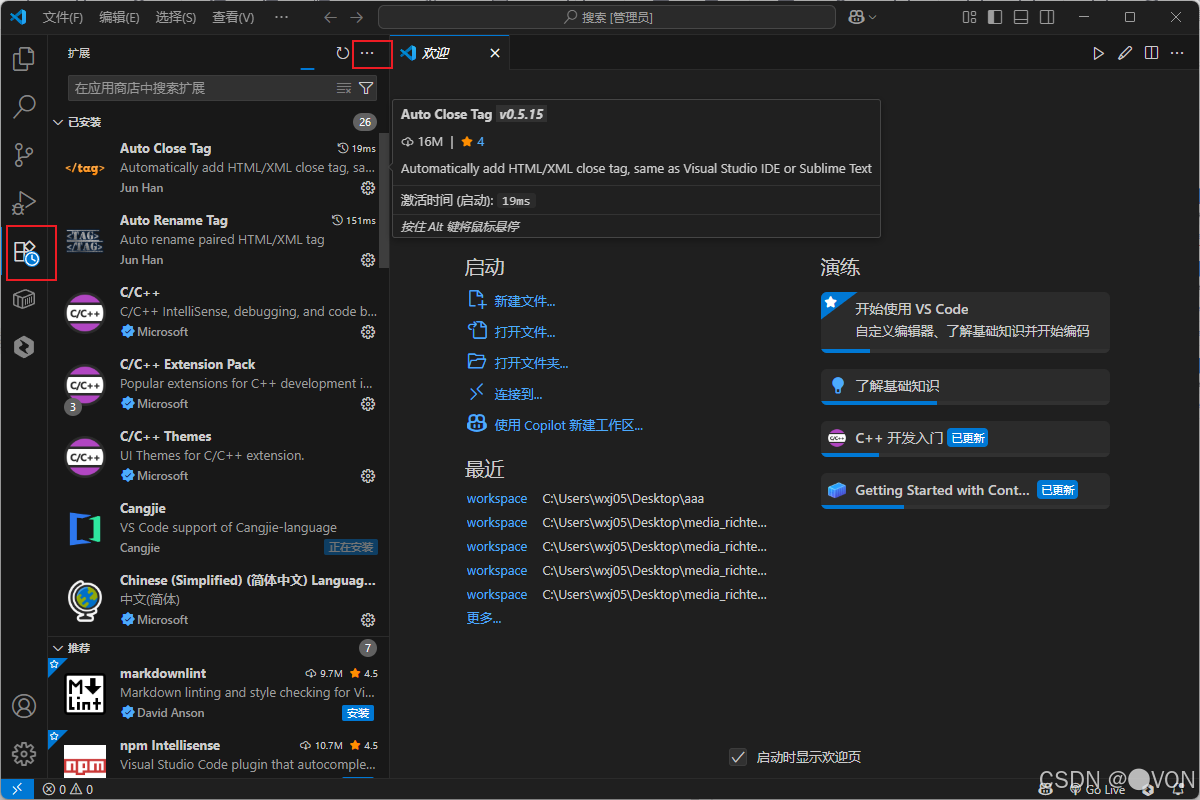Viewport: 1200px width, 800px height.
Task: Open manage gear for C/C++ Themes
Action: 368,476
